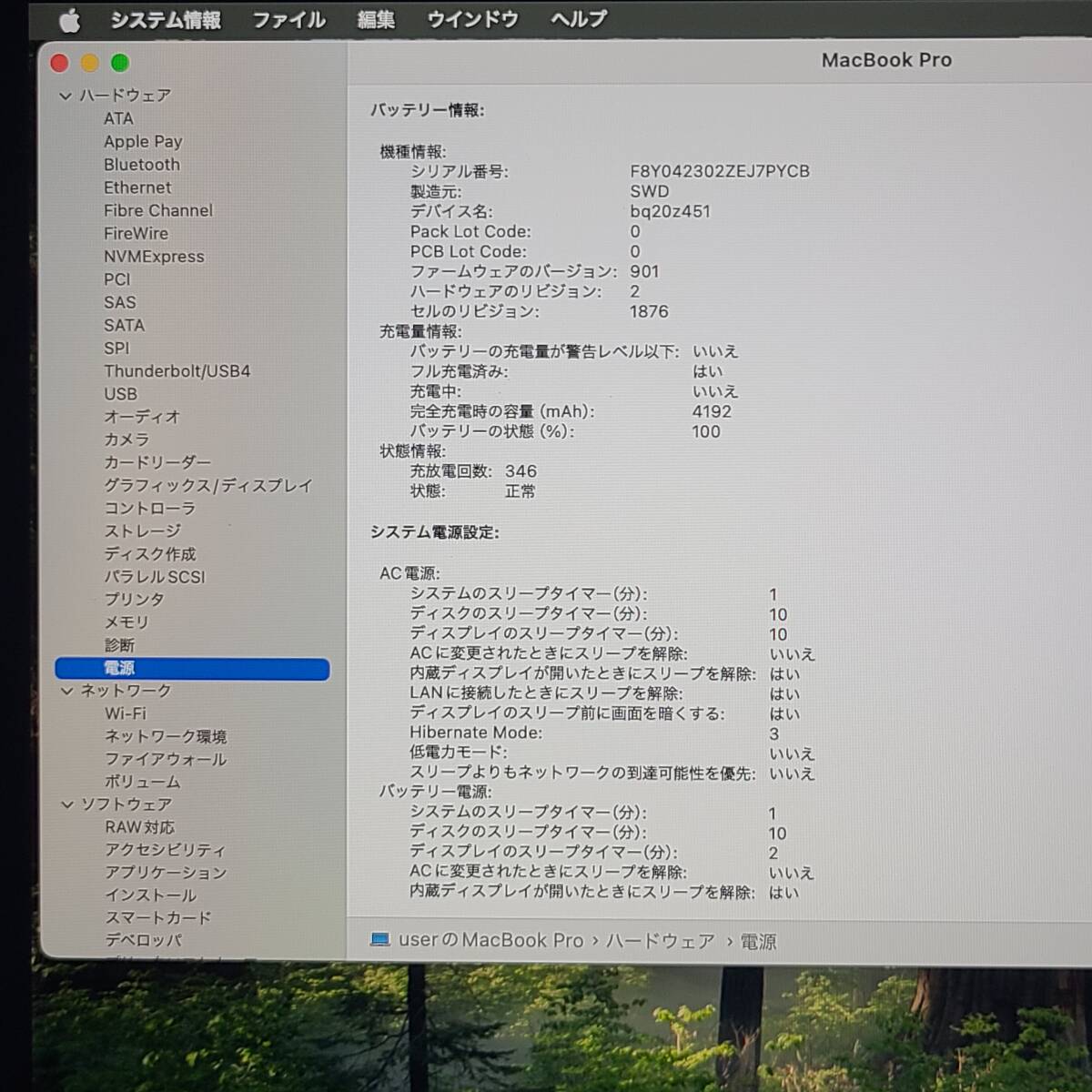Select インストール in the sidebar

click(151, 896)
